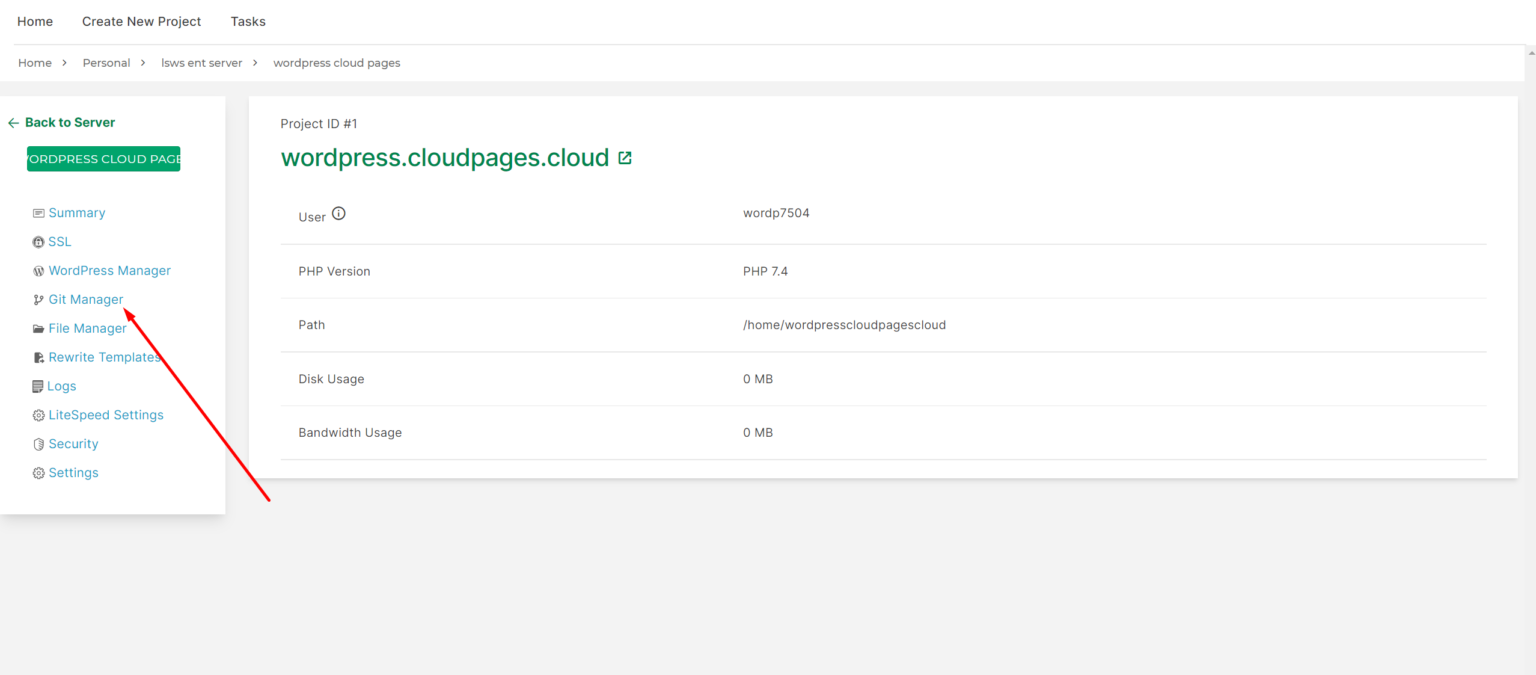
Task: Open the Logs icon in sidebar
Action: (x=37, y=386)
